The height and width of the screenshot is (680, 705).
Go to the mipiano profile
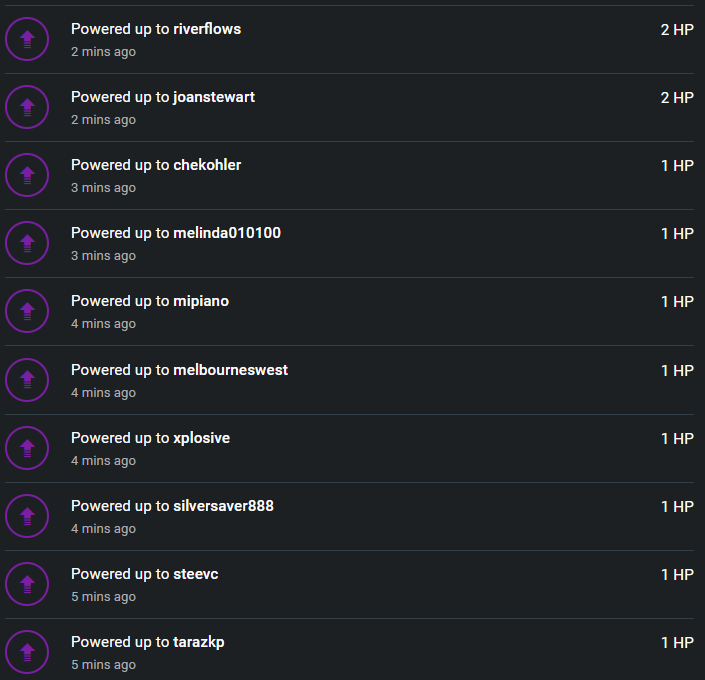(201, 301)
